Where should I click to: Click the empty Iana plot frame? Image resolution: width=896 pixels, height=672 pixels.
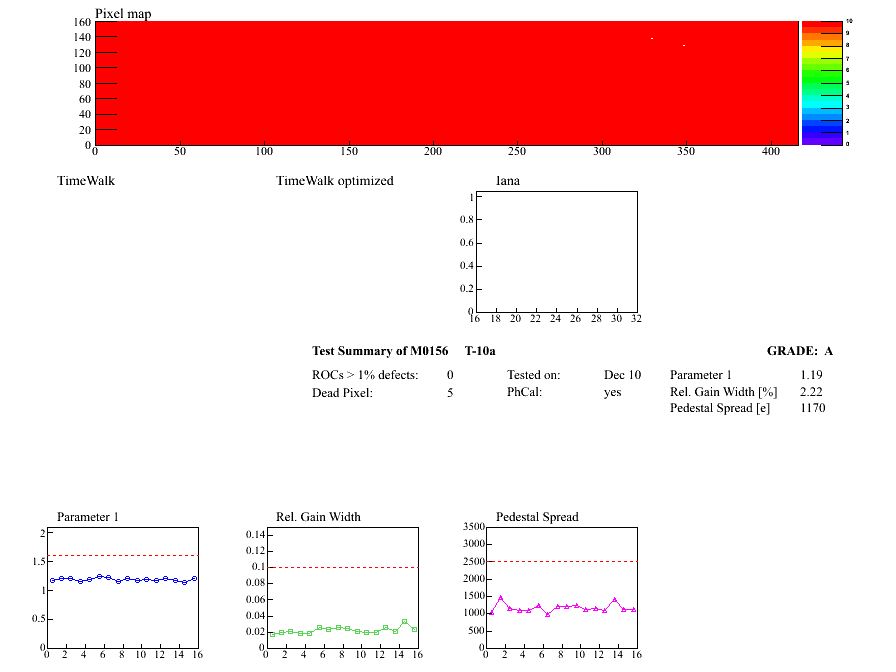pos(557,252)
